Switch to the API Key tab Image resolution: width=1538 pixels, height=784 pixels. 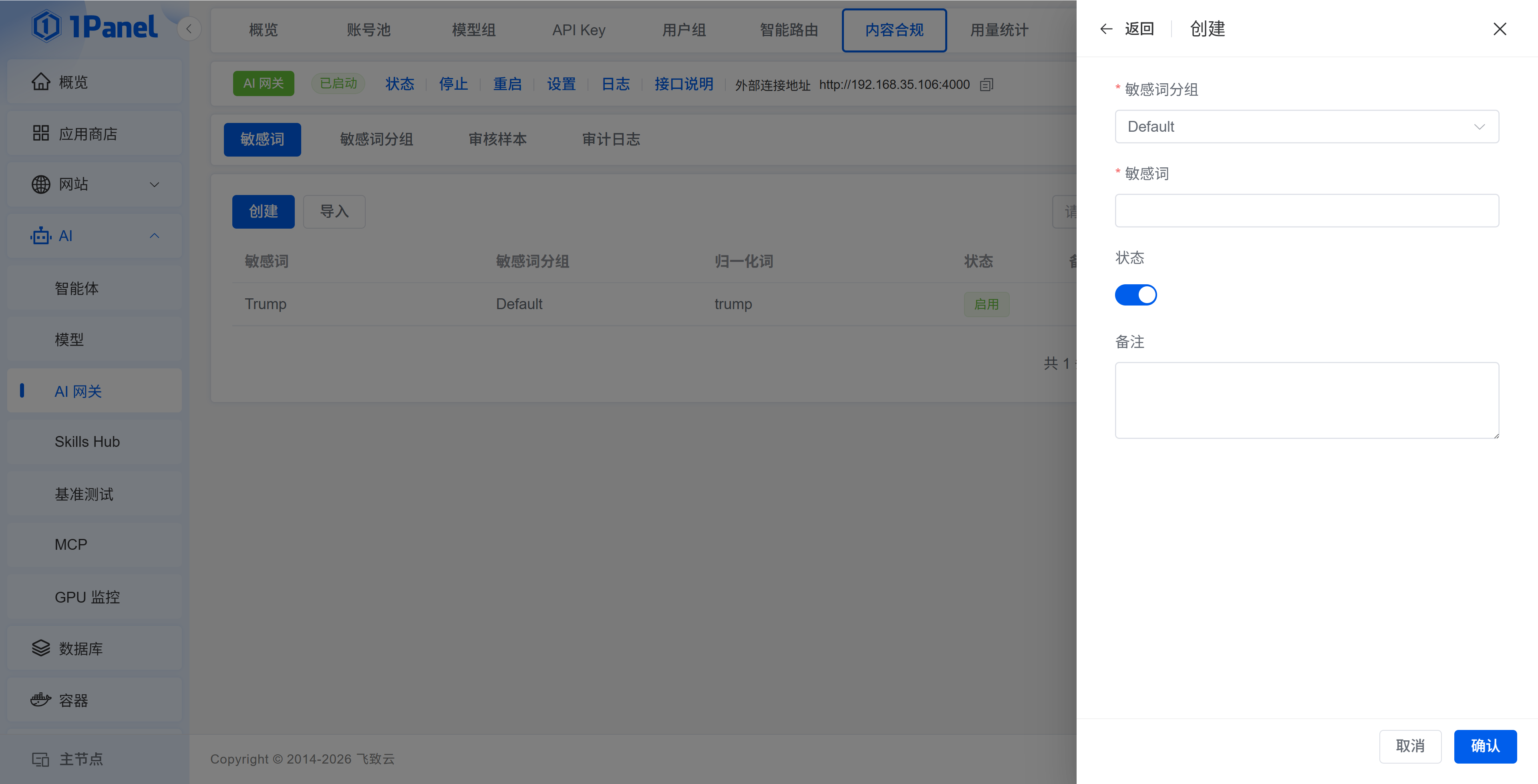(x=578, y=30)
